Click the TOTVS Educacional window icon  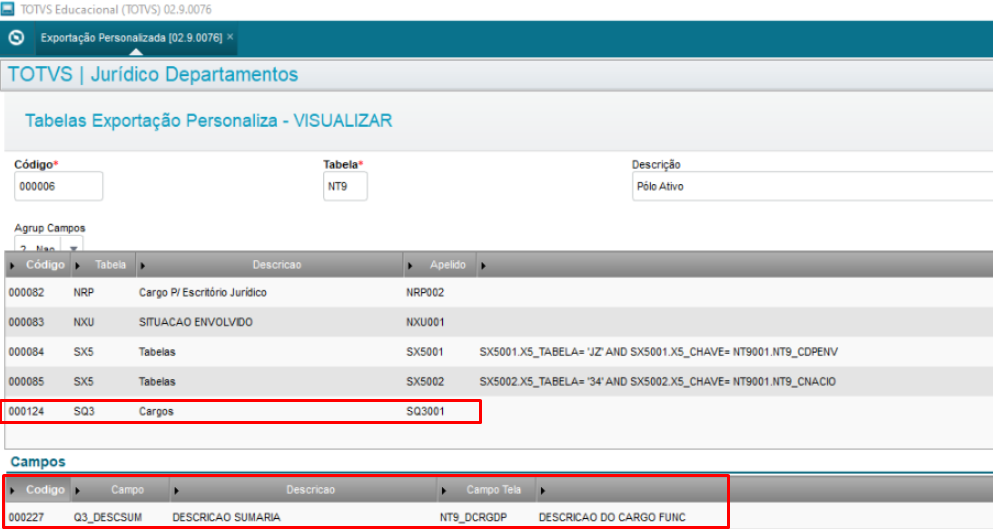(x=8, y=9)
